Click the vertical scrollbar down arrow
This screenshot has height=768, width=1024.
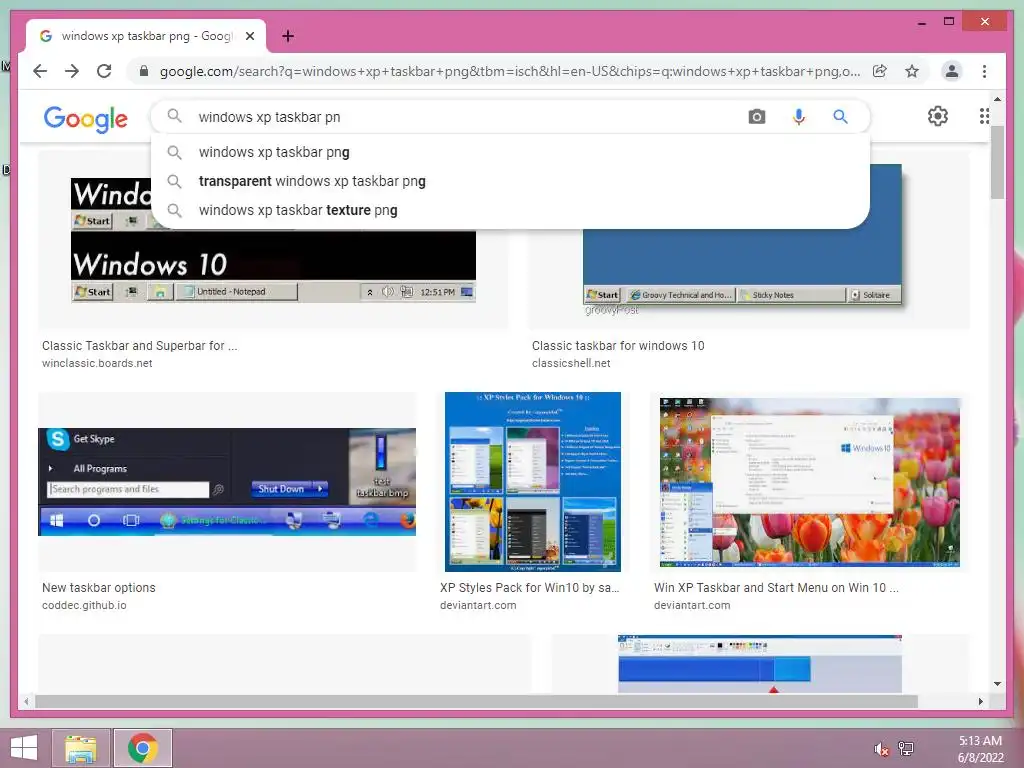coord(997,684)
